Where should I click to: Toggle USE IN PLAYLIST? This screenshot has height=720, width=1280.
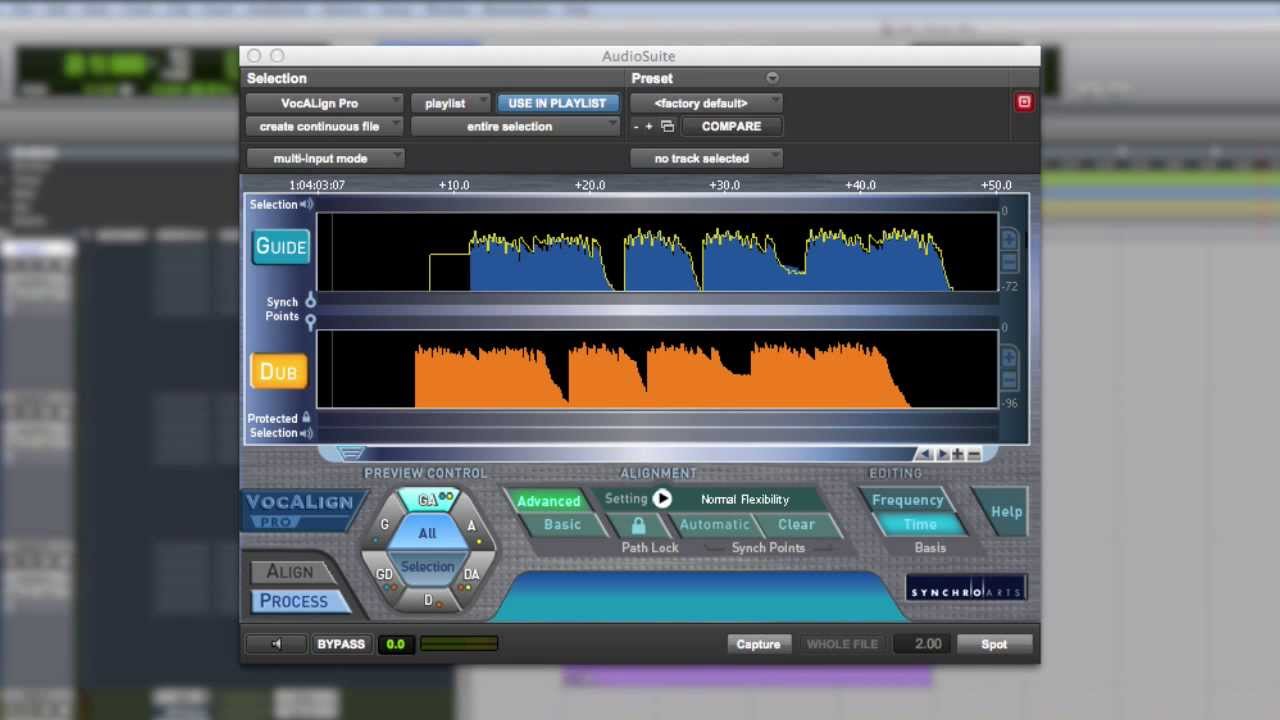[x=557, y=103]
